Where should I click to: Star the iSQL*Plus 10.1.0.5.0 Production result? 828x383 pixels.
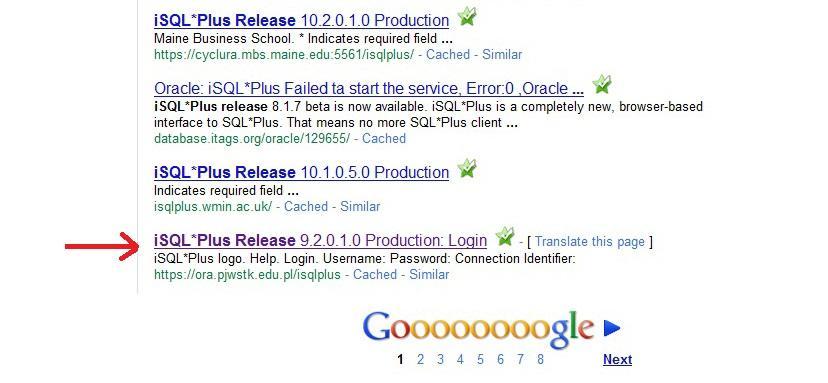[x=466, y=169]
